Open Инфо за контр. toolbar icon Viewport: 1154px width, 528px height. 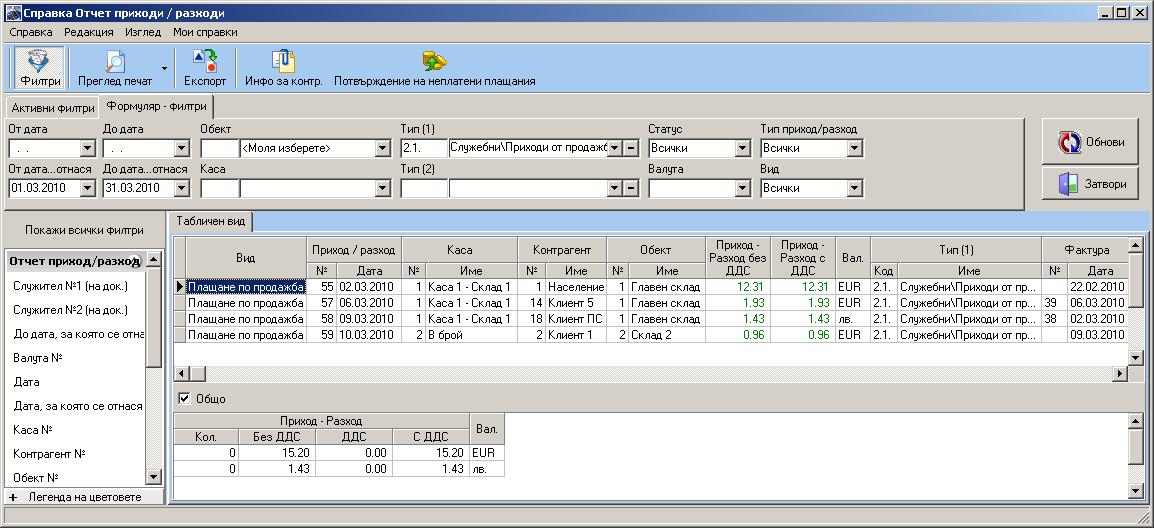tap(283, 68)
